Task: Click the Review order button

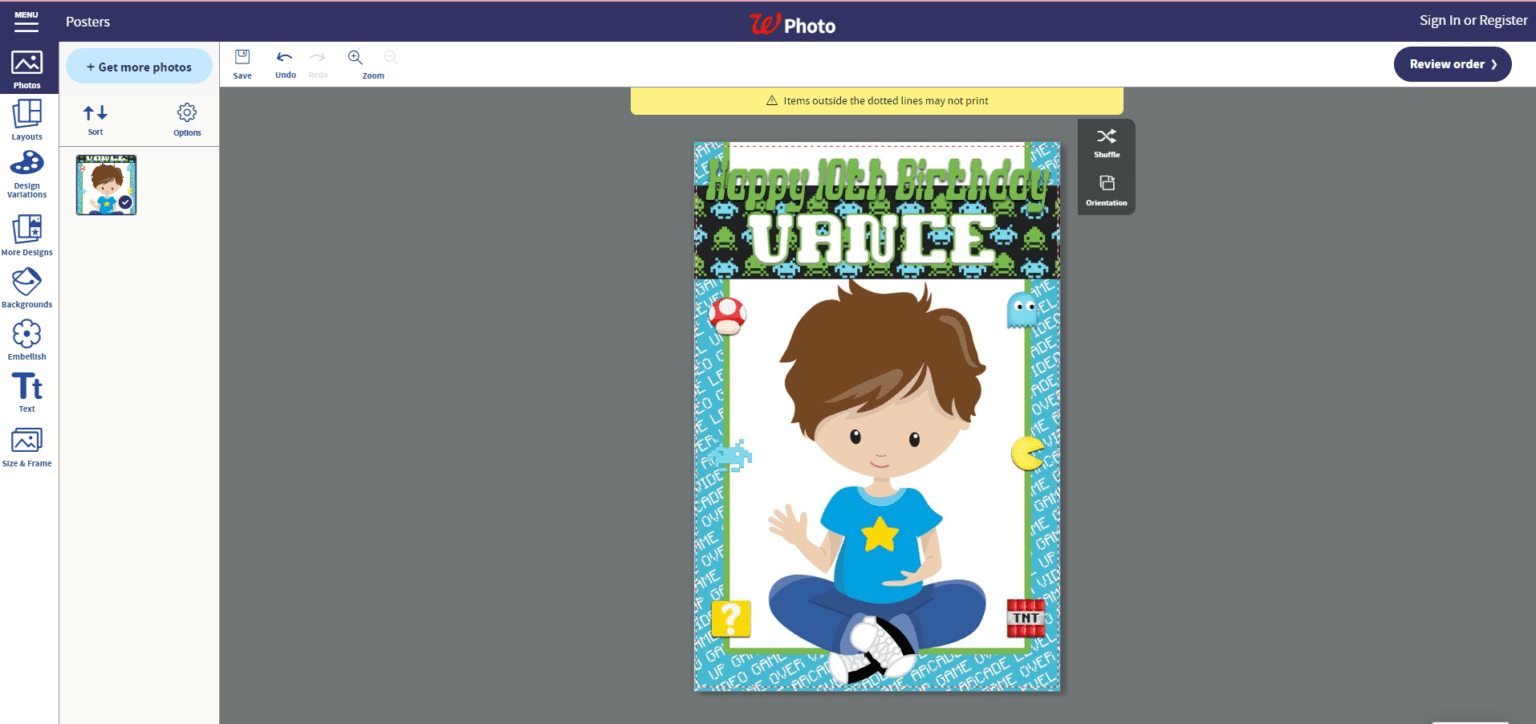Action: [1452, 64]
